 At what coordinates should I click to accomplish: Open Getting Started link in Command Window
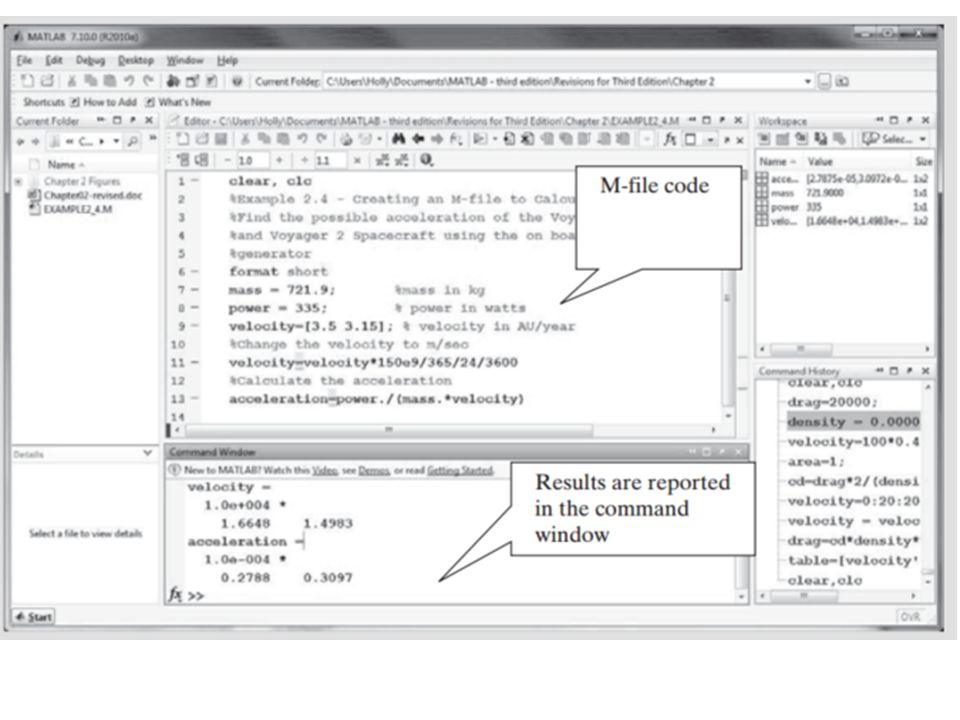460,470
